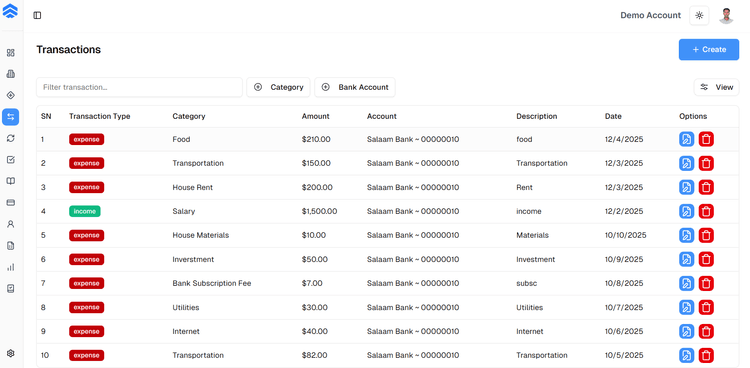Open the user avatar menu

[x=726, y=15]
